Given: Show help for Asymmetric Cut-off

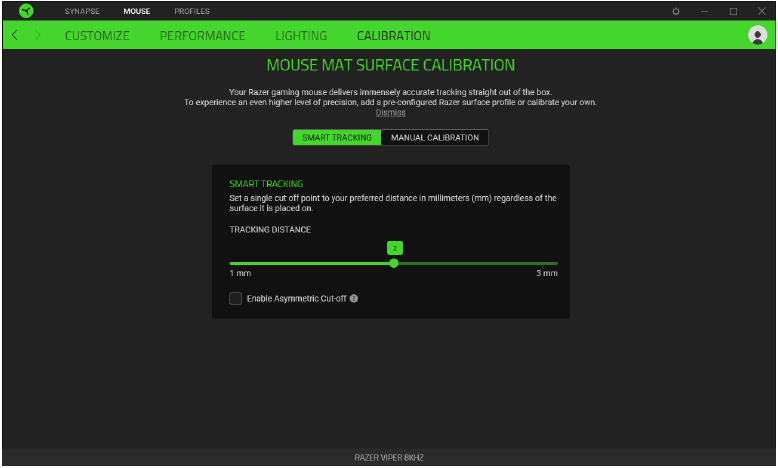Looking at the screenshot, I should [354, 298].
